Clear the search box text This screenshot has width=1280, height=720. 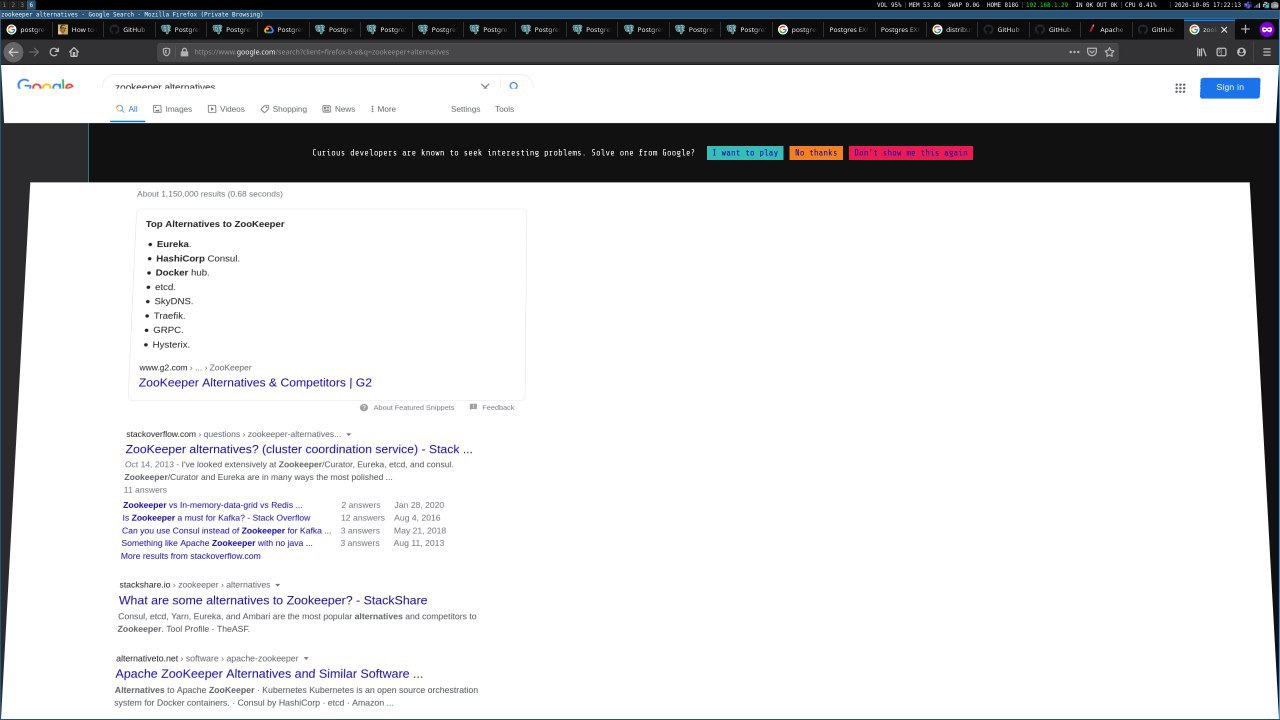click(485, 87)
